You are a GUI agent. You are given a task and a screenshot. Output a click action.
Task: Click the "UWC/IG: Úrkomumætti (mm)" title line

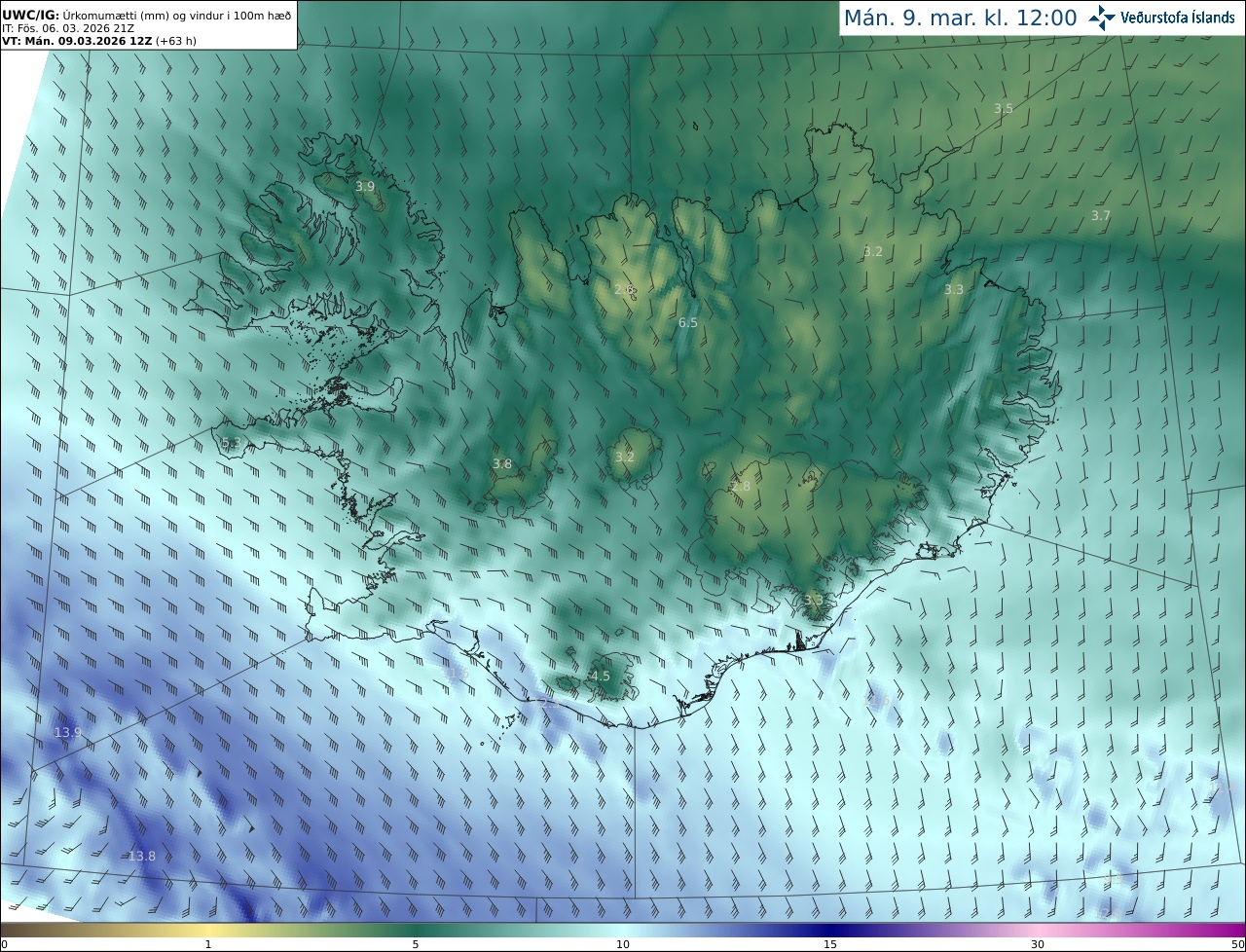tap(147, 15)
